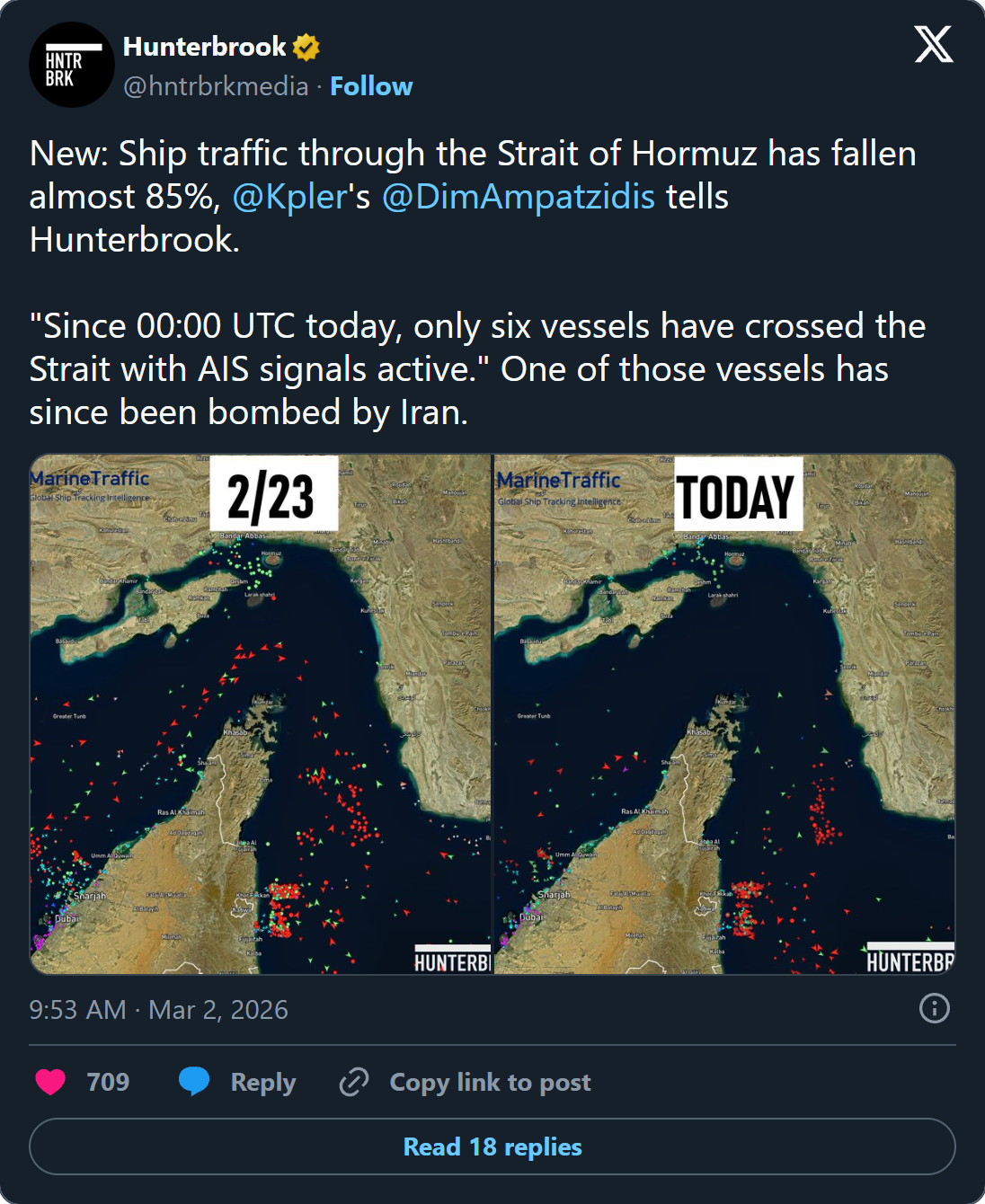Open the ad info icon near the timestamp
This screenshot has height=1204, width=985.
pos(934,1009)
